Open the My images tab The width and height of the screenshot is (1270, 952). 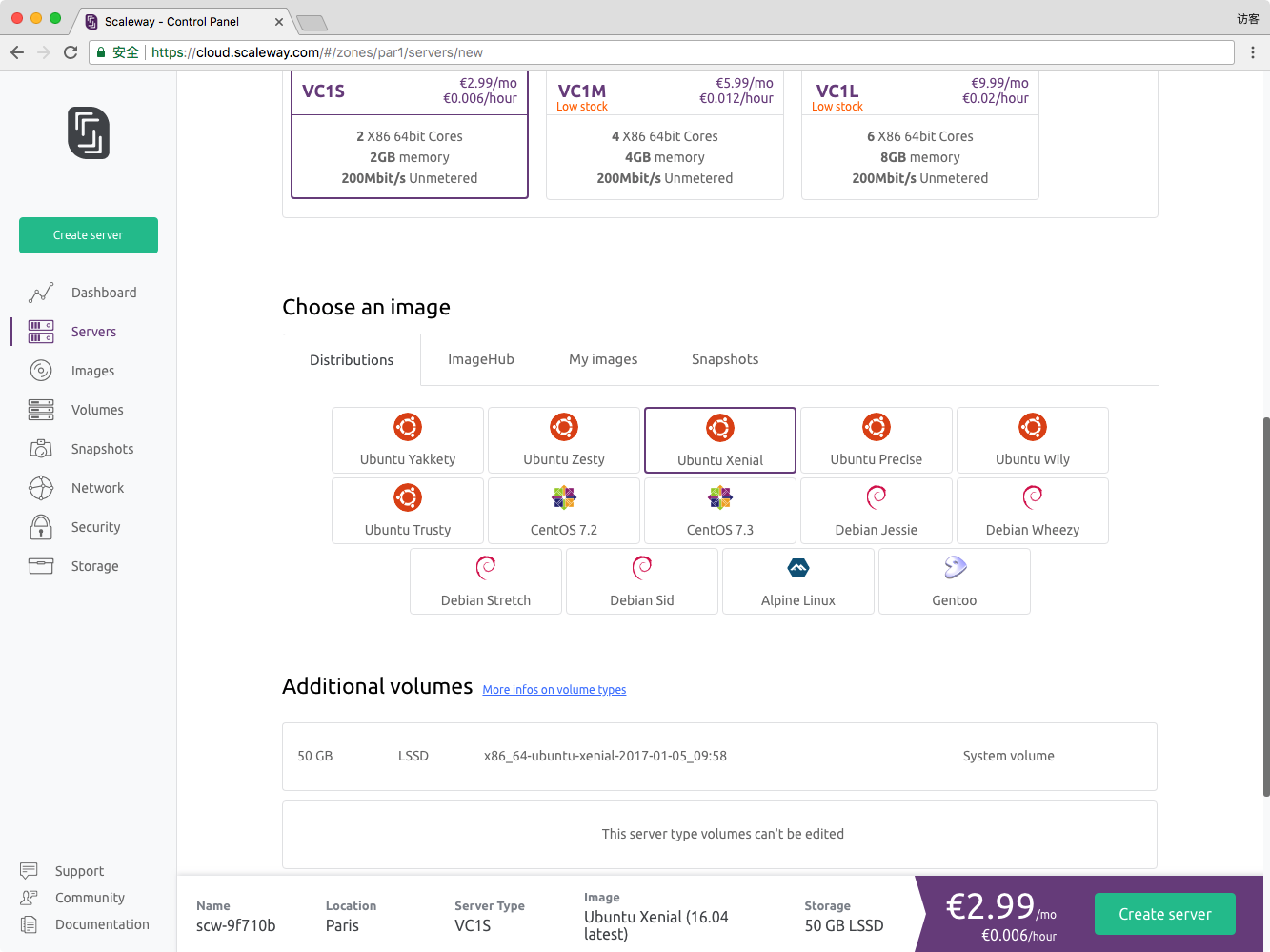[603, 359]
